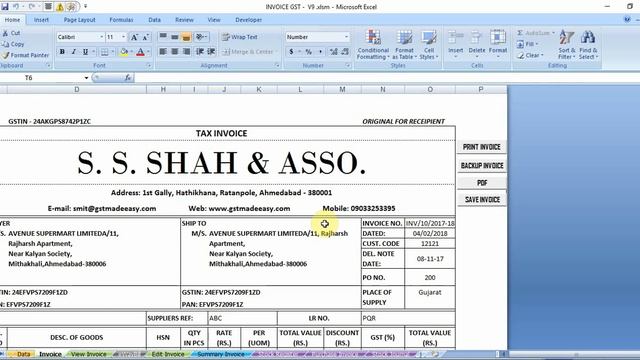640x360 pixels.
Task: Click the AutoSum sigma icon
Action: tap(520, 33)
